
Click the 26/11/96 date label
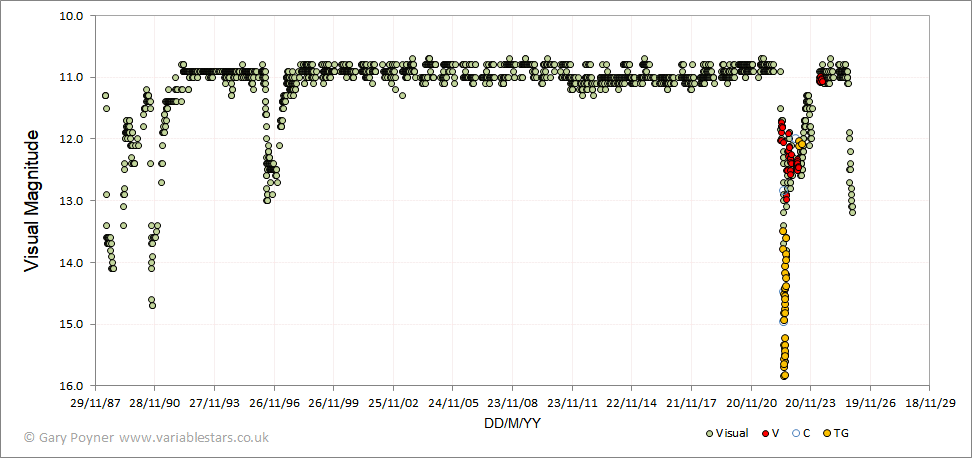click(274, 403)
